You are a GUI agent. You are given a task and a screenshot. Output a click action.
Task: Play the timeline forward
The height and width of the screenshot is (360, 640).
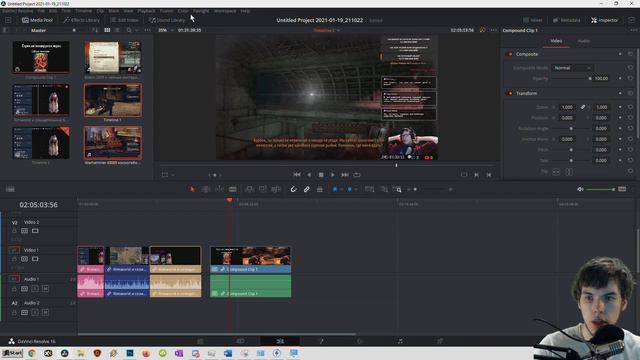point(333,175)
